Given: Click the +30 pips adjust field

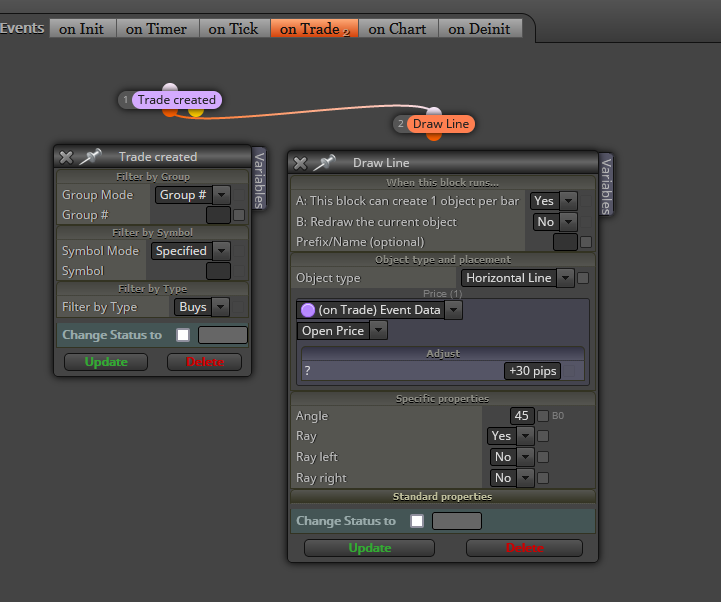Looking at the screenshot, I should [532, 371].
